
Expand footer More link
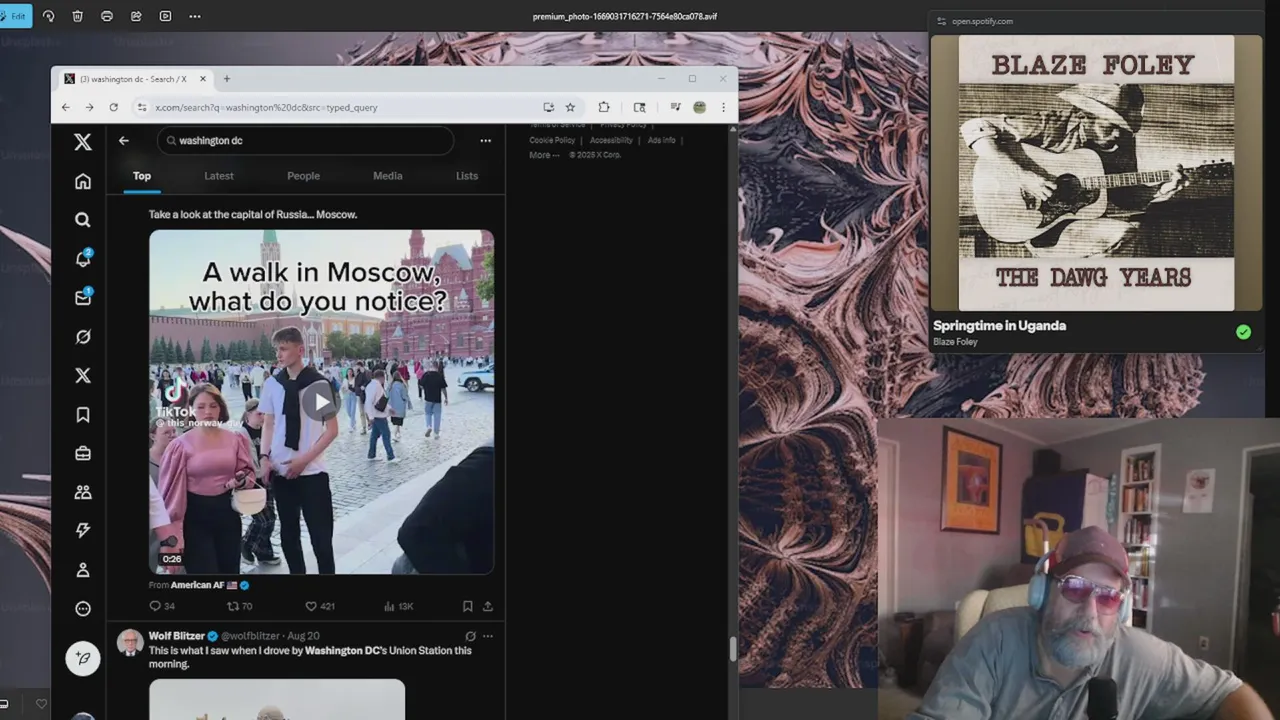544,155
